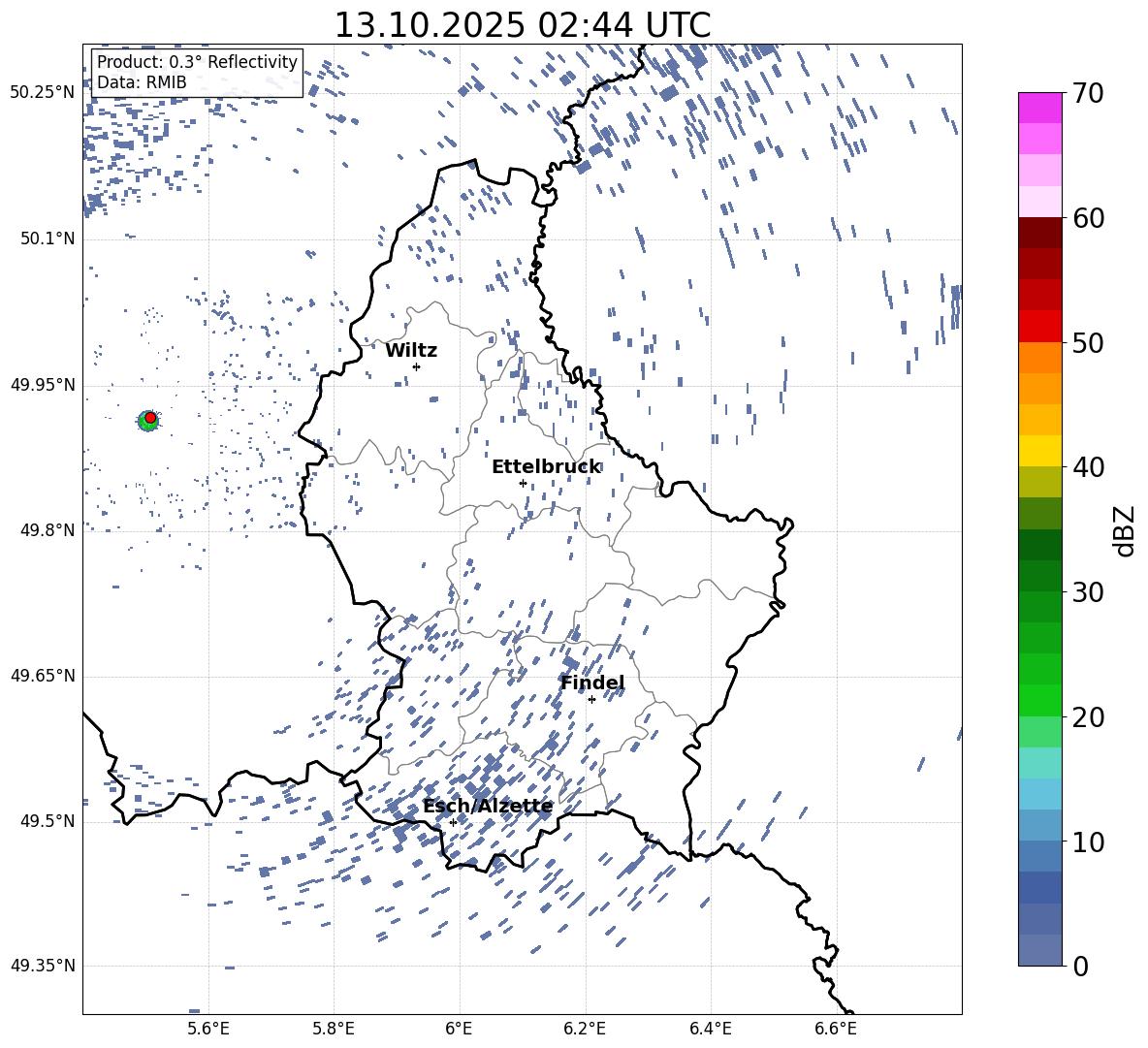Click the magenta band at top of colorbar
Image resolution: width=1148 pixels, height=1048 pixels.
(x=1039, y=109)
